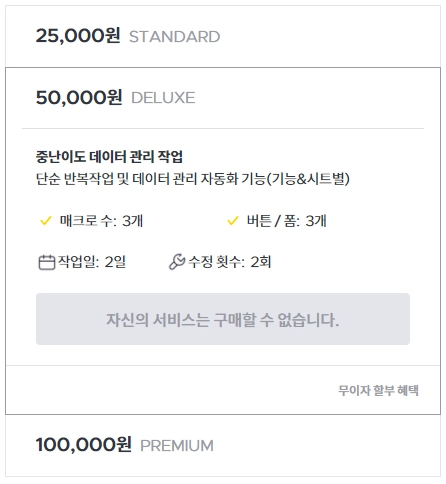Viewport: 446px width, 484px height.
Task: Collapse the 50,000원 DELUXE package header
Action: pos(223,98)
